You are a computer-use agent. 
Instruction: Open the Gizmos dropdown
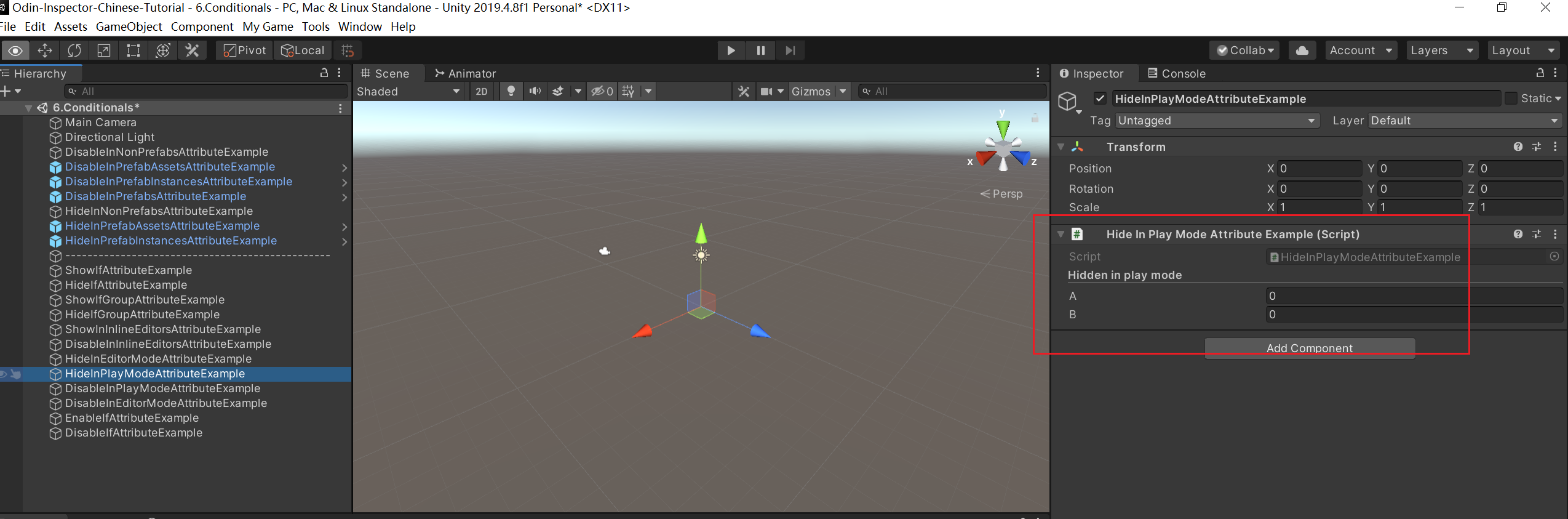[x=819, y=91]
